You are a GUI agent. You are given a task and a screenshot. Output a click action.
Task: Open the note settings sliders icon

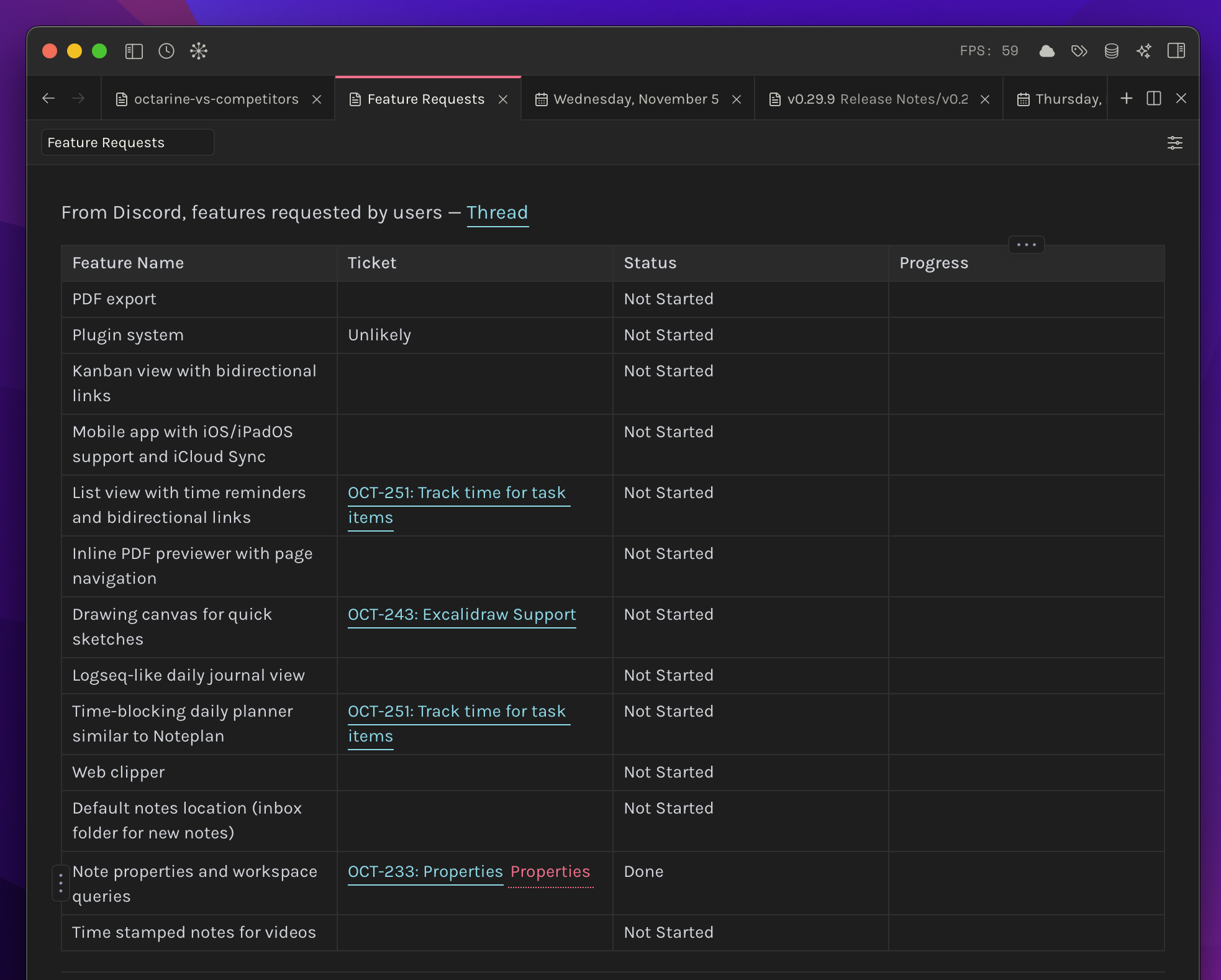[1175, 143]
